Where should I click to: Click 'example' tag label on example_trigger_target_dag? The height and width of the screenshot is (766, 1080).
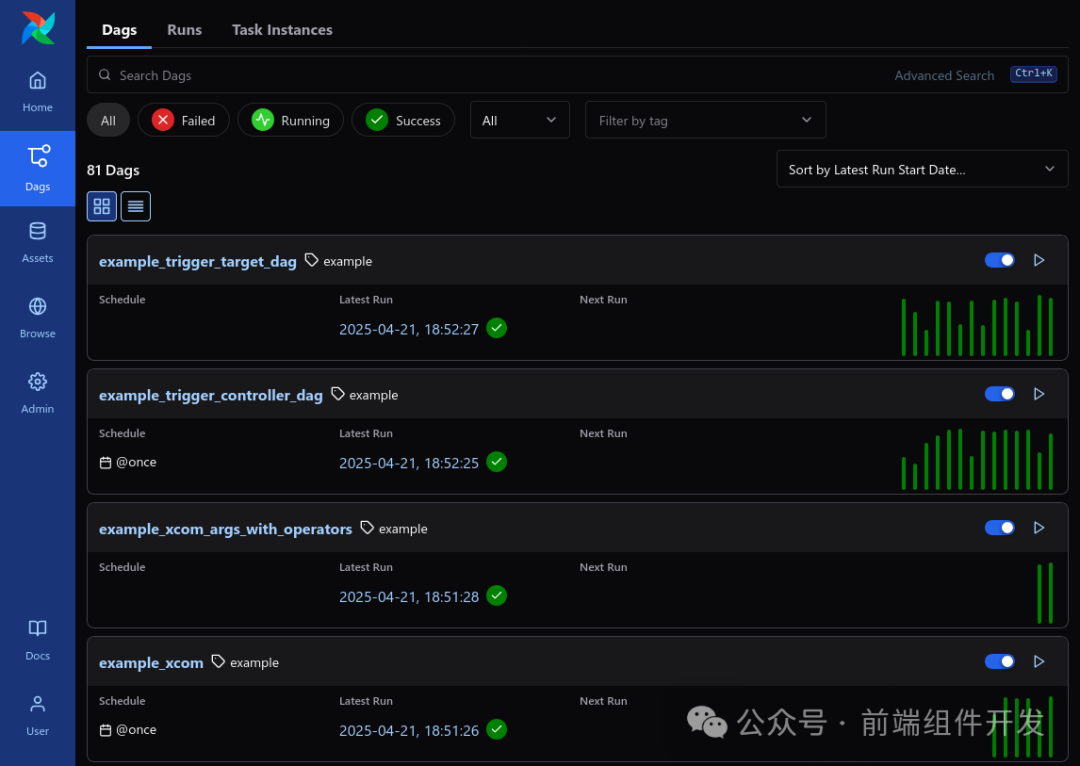point(347,261)
